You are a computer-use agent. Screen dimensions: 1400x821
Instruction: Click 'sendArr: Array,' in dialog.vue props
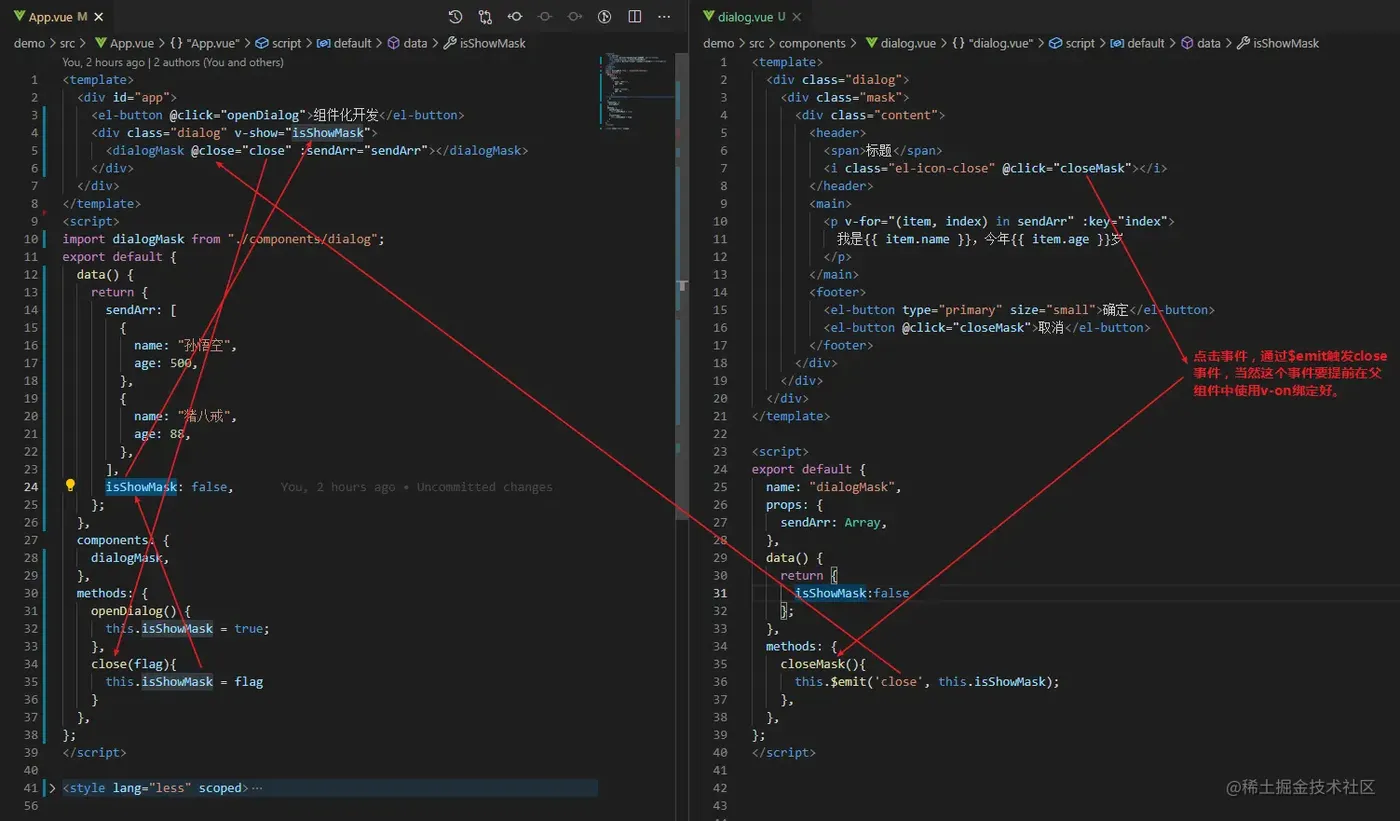pyautogui.click(x=834, y=522)
